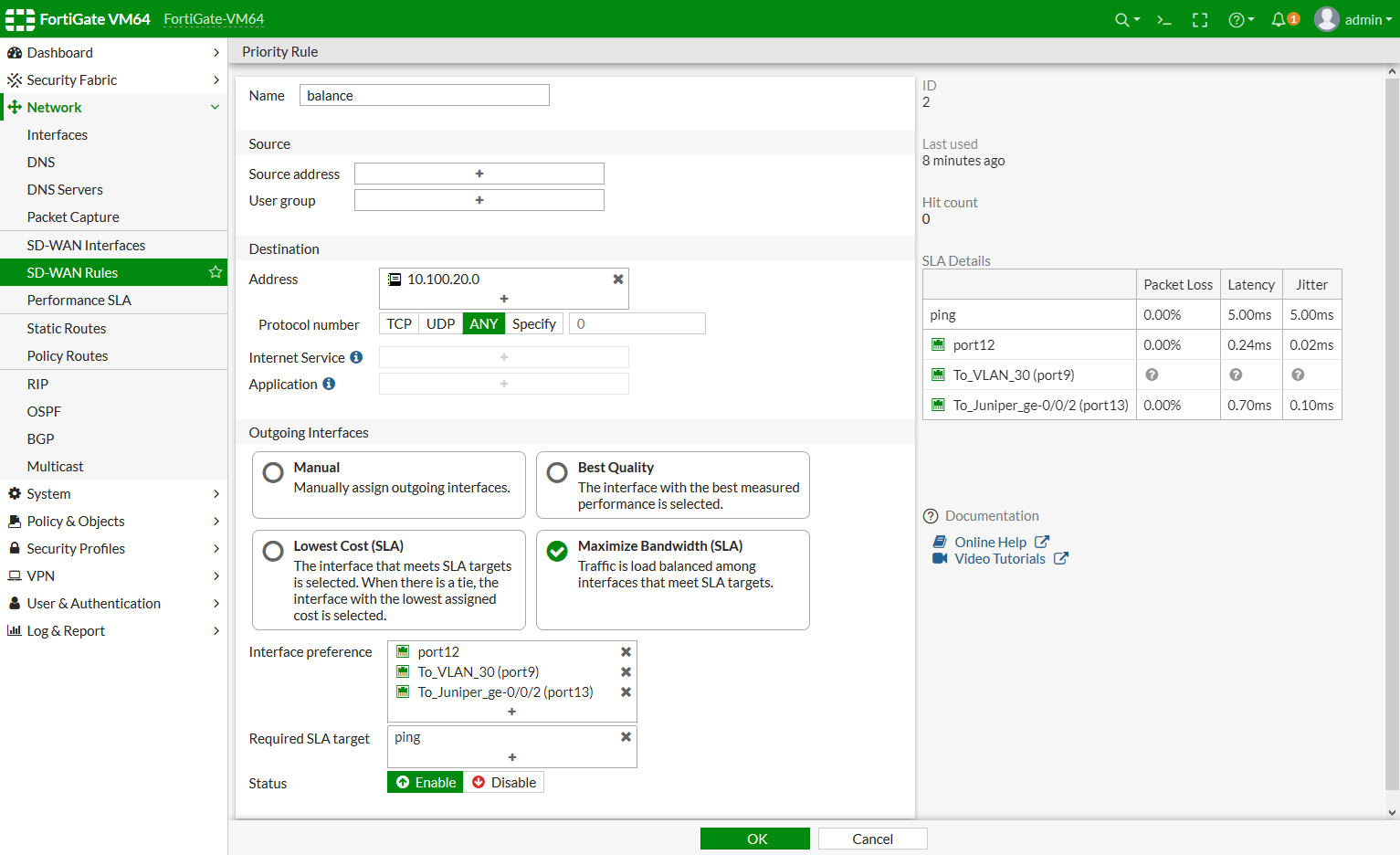Remove address 10.100.20.0 entry

coord(618,280)
